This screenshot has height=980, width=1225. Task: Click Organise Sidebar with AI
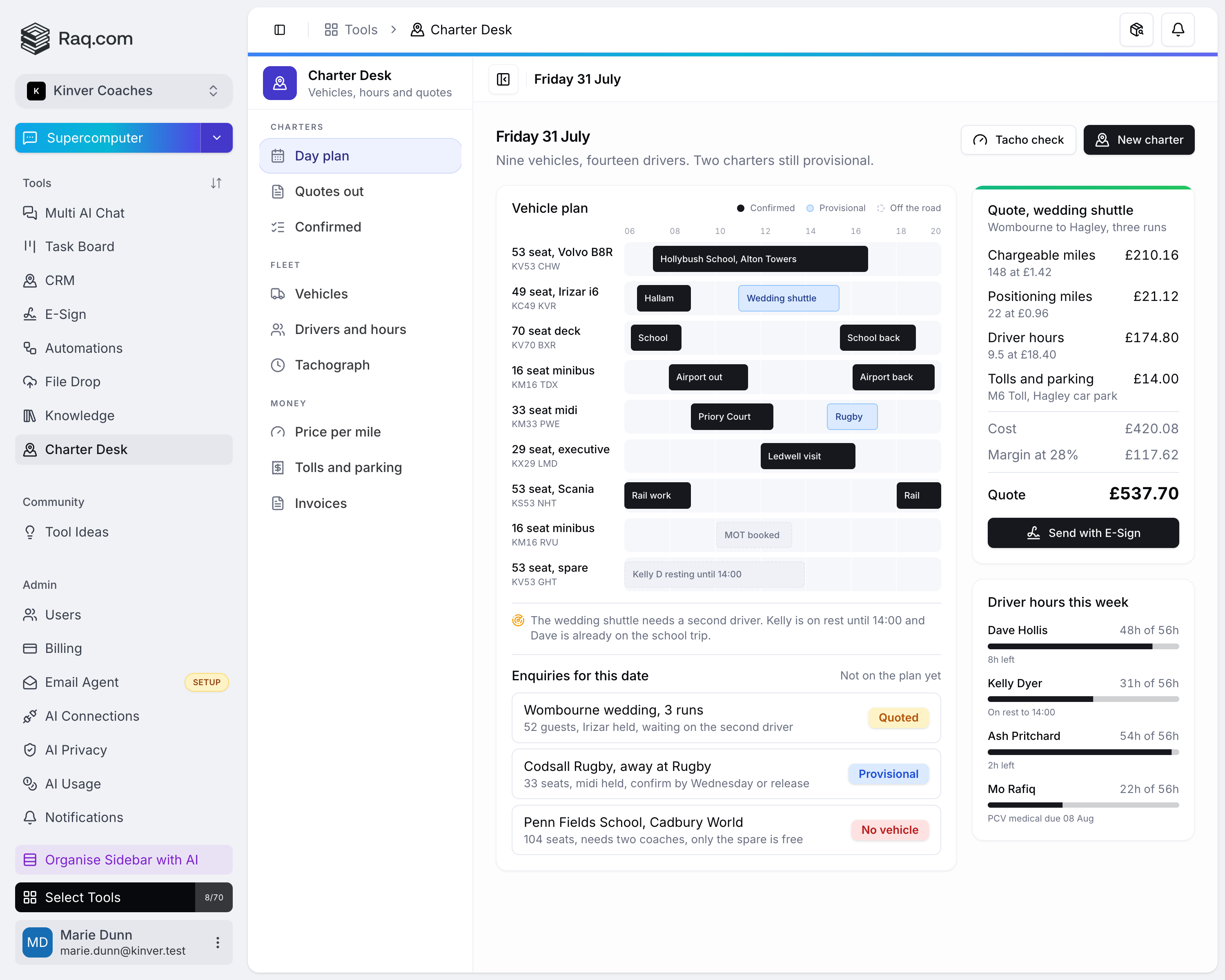pyautogui.click(x=123, y=860)
